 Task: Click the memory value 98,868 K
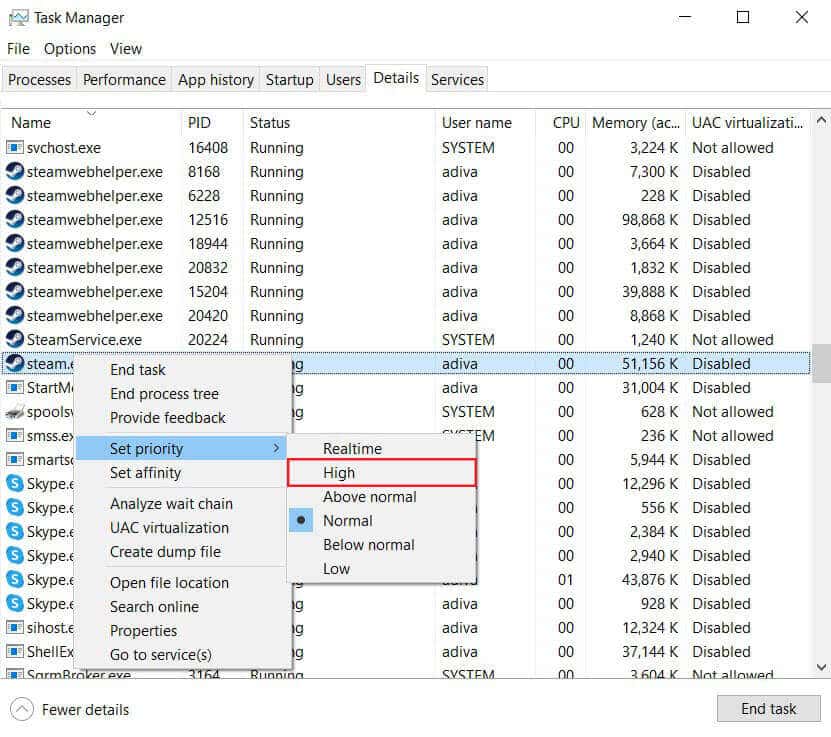coord(650,219)
